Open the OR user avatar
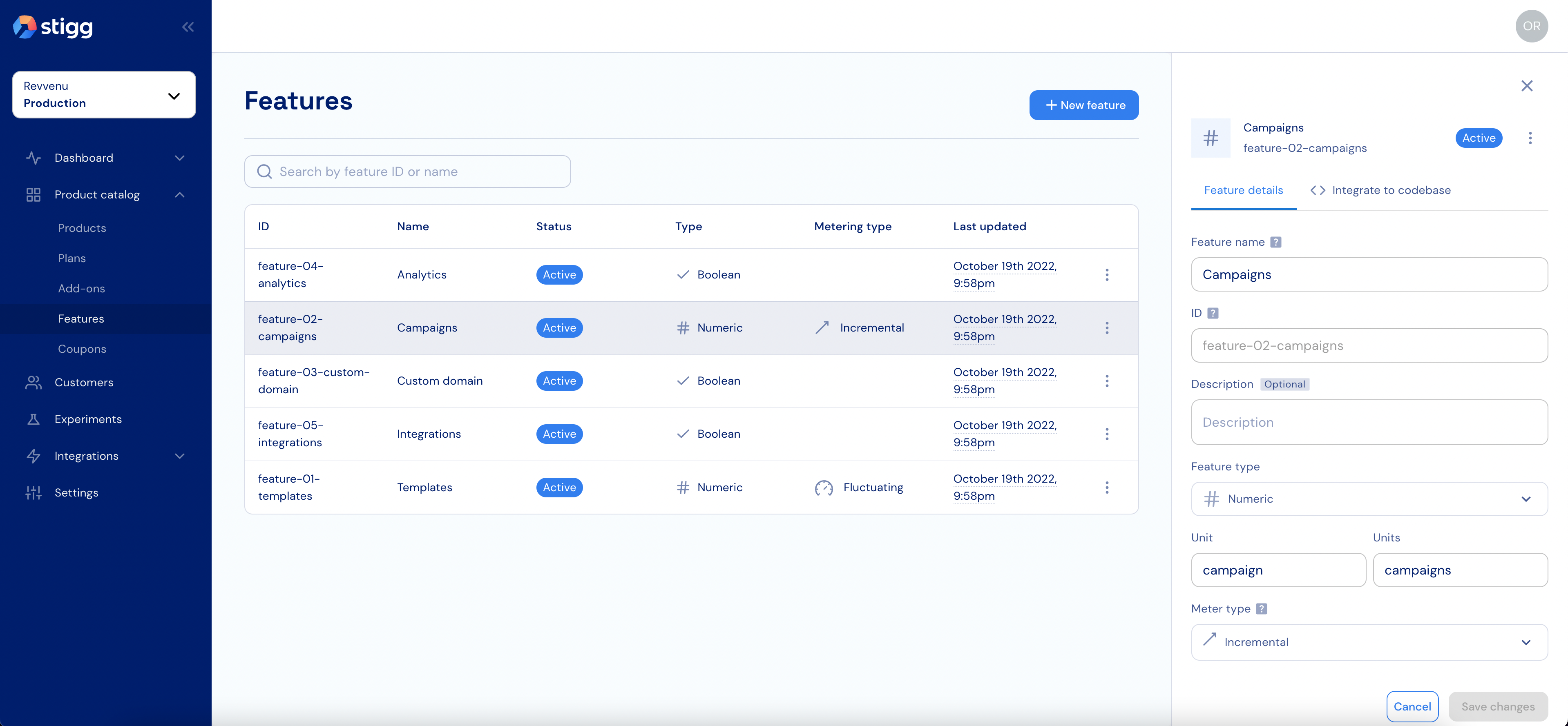The height and width of the screenshot is (726, 1568). [x=1531, y=26]
